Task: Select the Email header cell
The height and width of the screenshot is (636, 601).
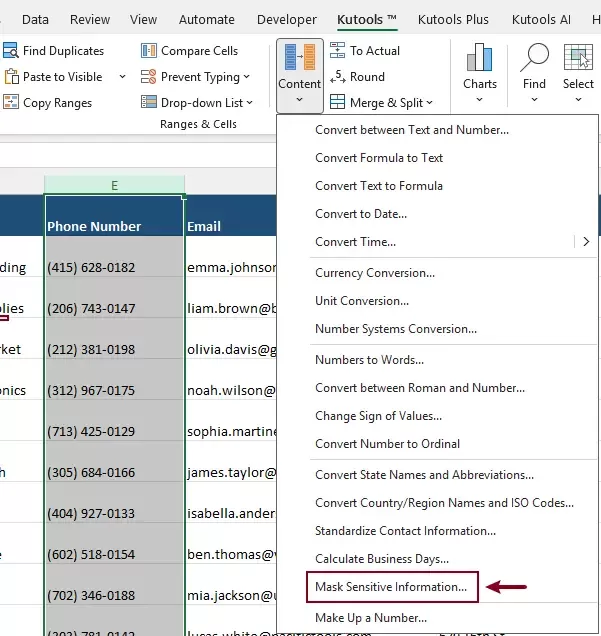Action: (231, 216)
